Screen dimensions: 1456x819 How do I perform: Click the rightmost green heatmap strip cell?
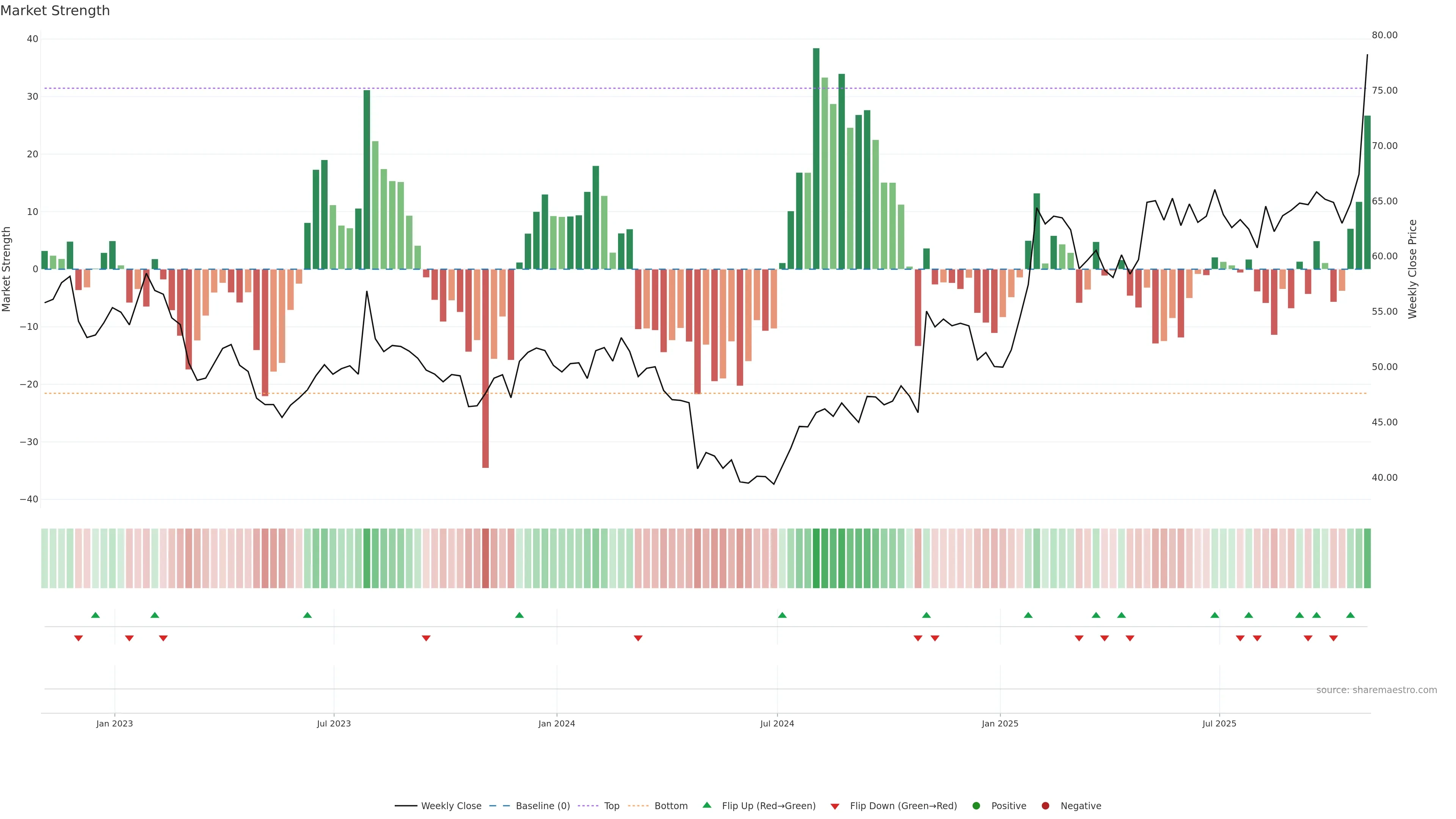(1367, 558)
